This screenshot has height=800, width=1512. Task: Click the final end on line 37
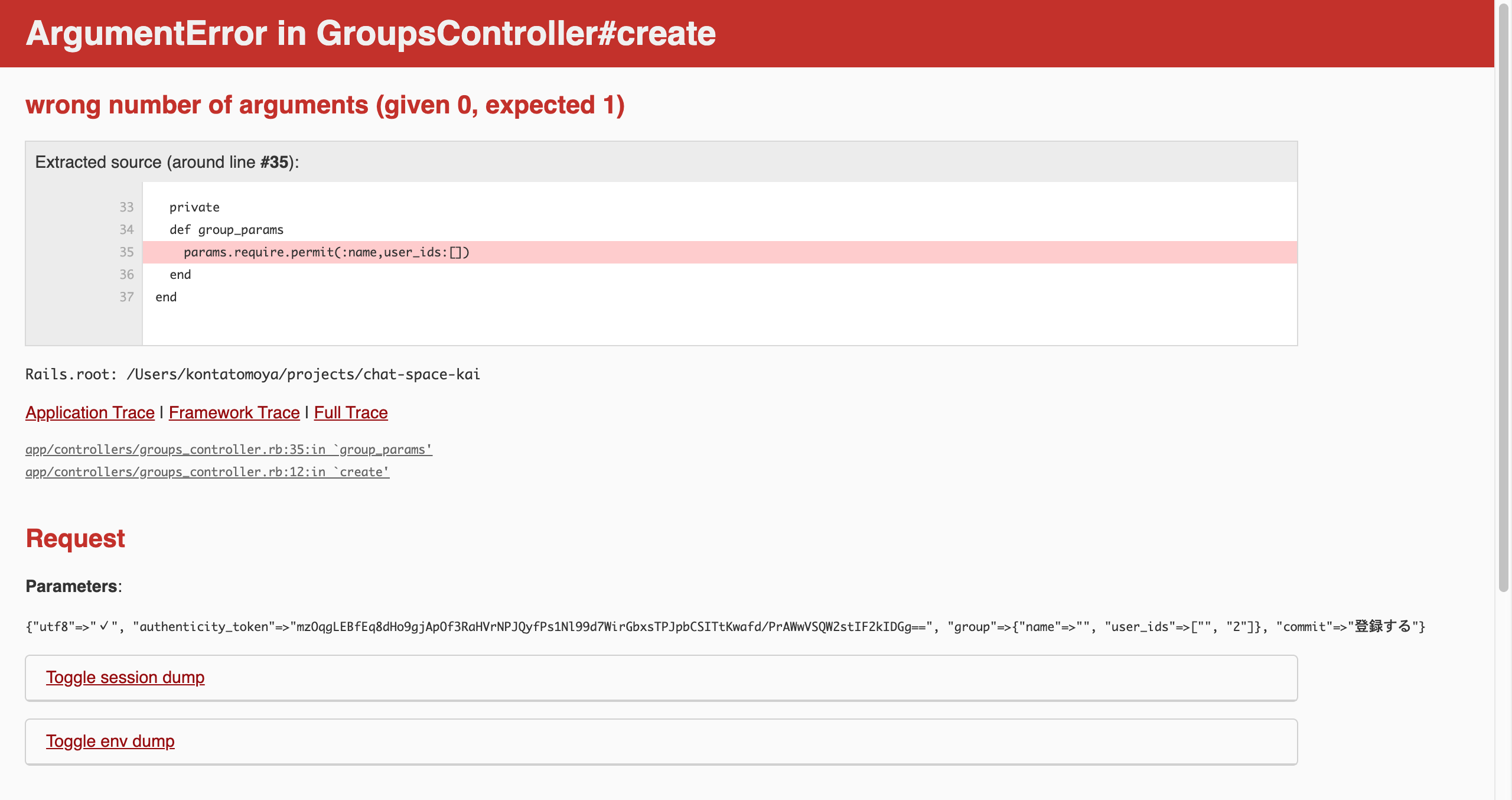point(166,297)
